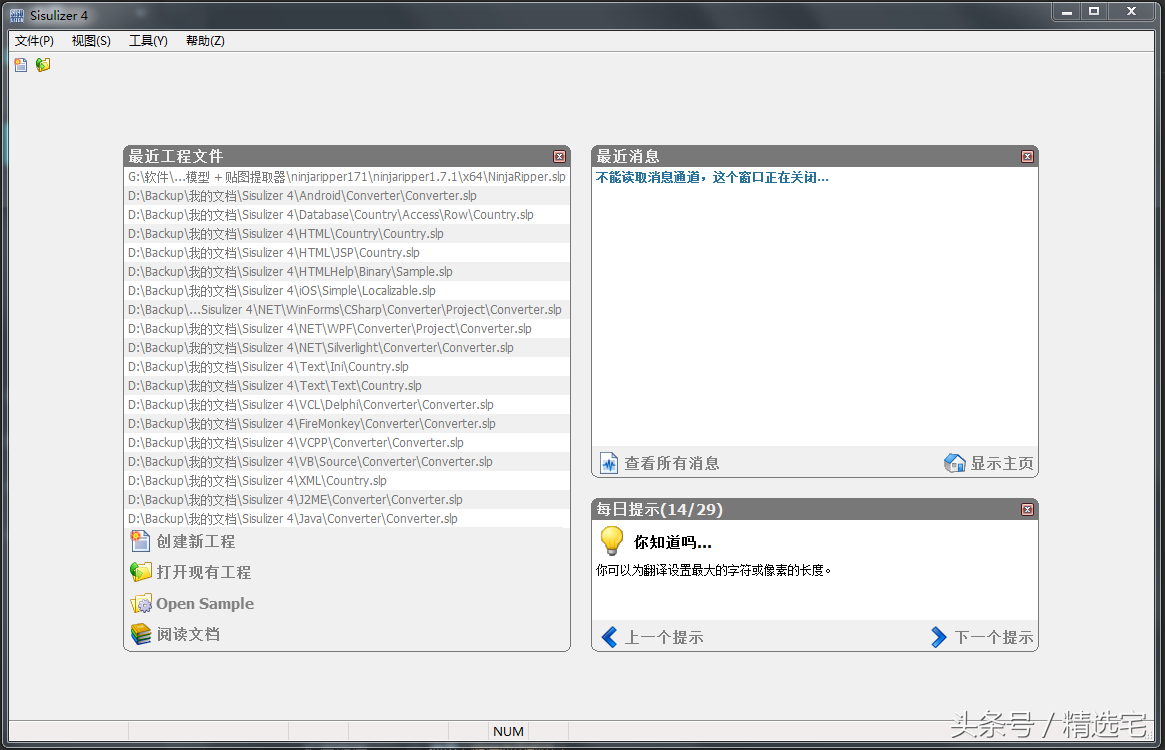The image size is (1165, 750).
Task: Open NET\Silverlight\Converter\Converter.slp entry
Action: click(x=347, y=348)
